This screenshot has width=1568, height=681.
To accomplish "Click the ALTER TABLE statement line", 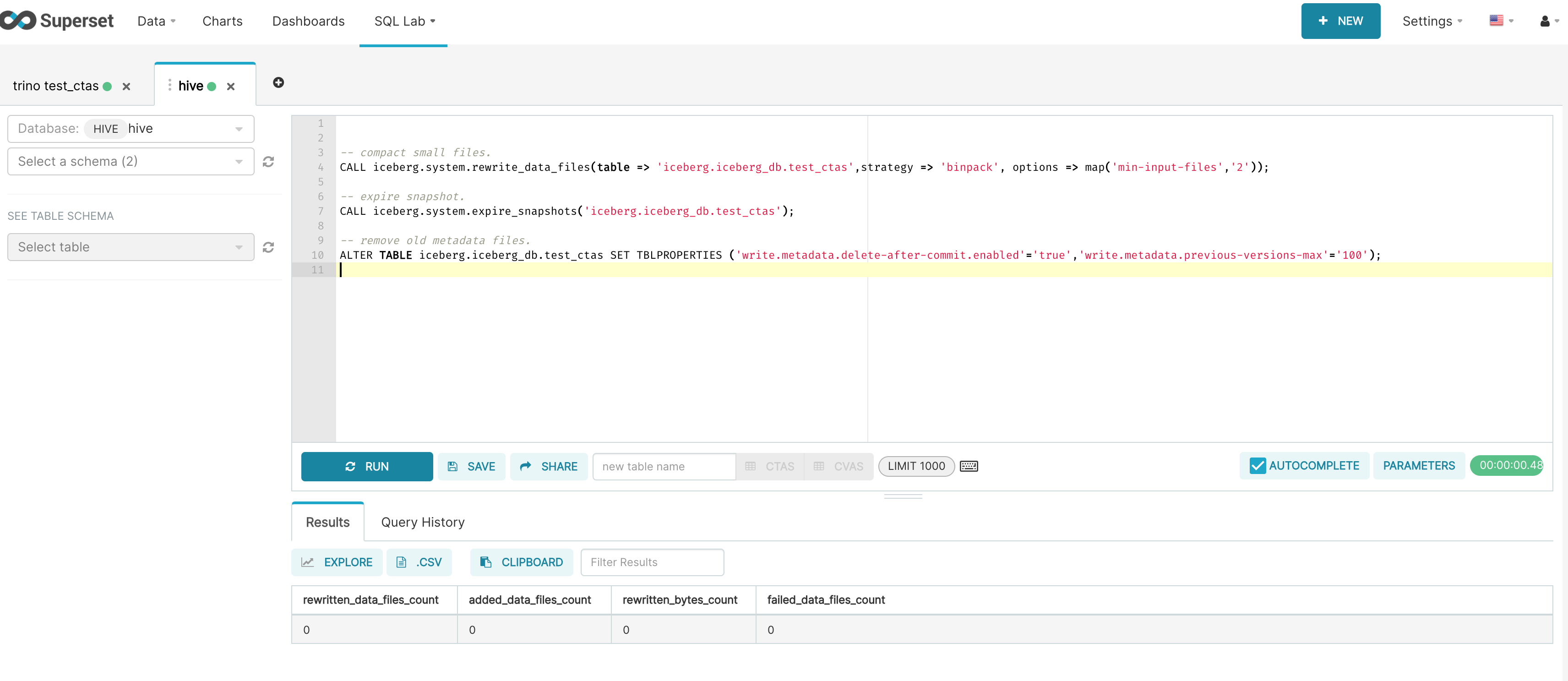I will point(860,255).
